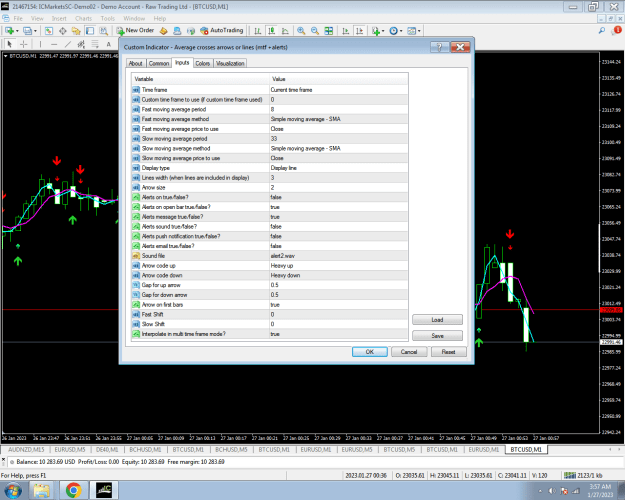The height and width of the screenshot is (500, 625).
Task: Select the Cursor arrow tool
Action: [10, 44]
